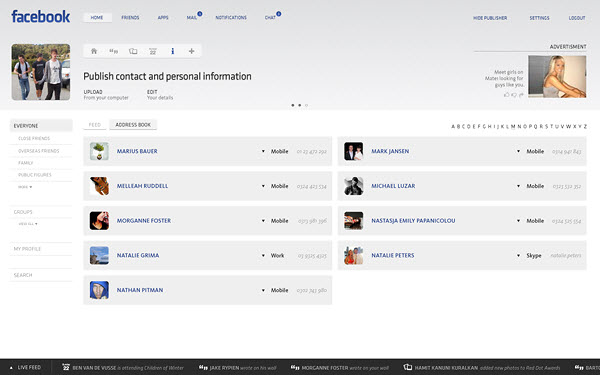Open contact type dropdown for Nastasja Emily Papanicolou

(x=518, y=221)
